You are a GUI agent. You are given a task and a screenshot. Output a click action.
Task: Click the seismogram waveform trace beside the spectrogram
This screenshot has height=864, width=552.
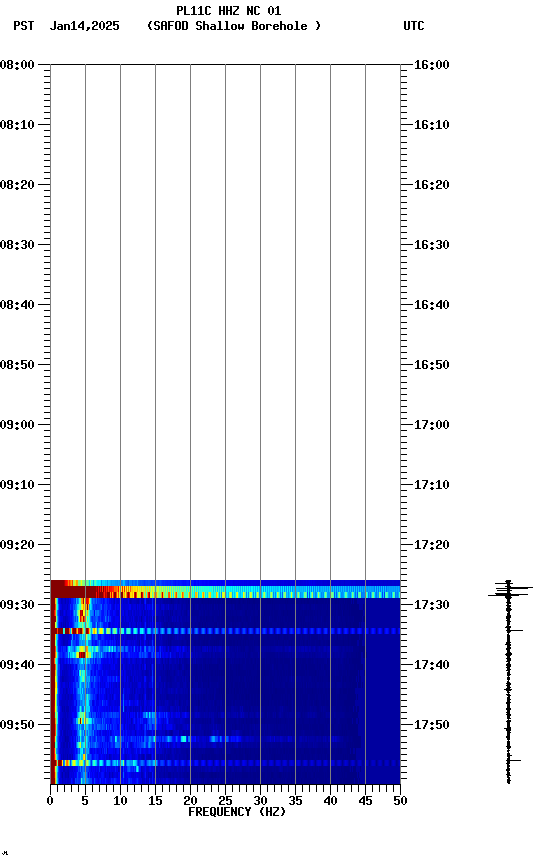coord(508,682)
